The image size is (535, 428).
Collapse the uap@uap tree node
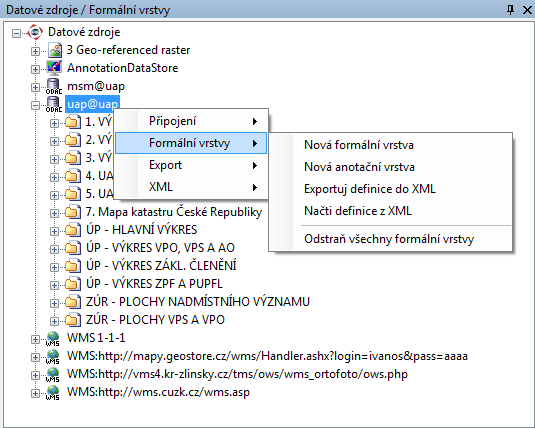point(35,105)
